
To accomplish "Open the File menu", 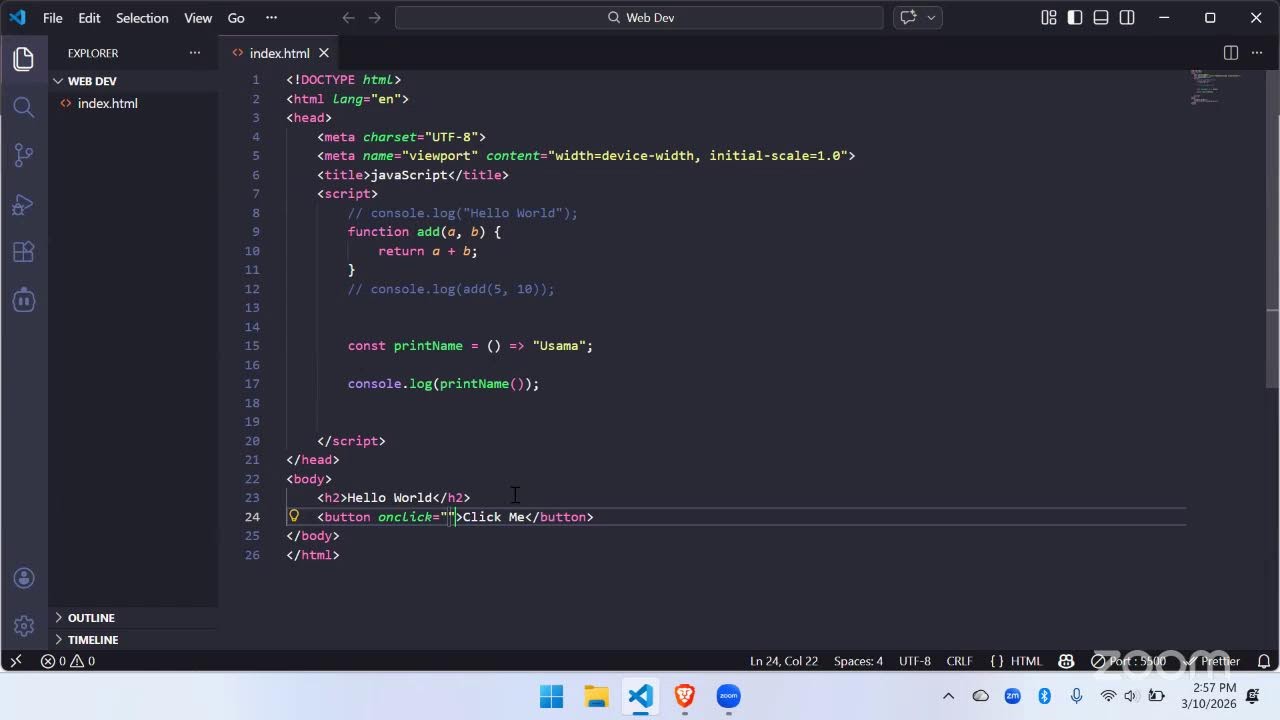I will (x=53, y=18).
